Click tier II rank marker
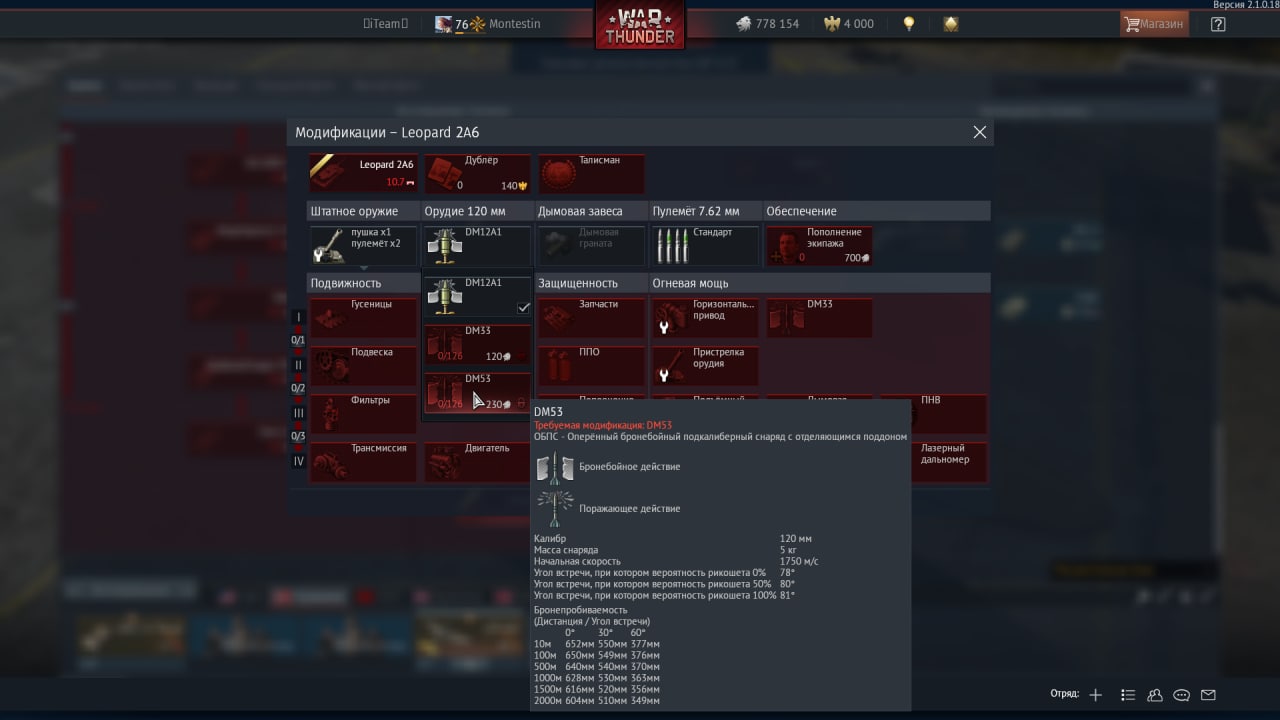 click(x=298, y=365)
